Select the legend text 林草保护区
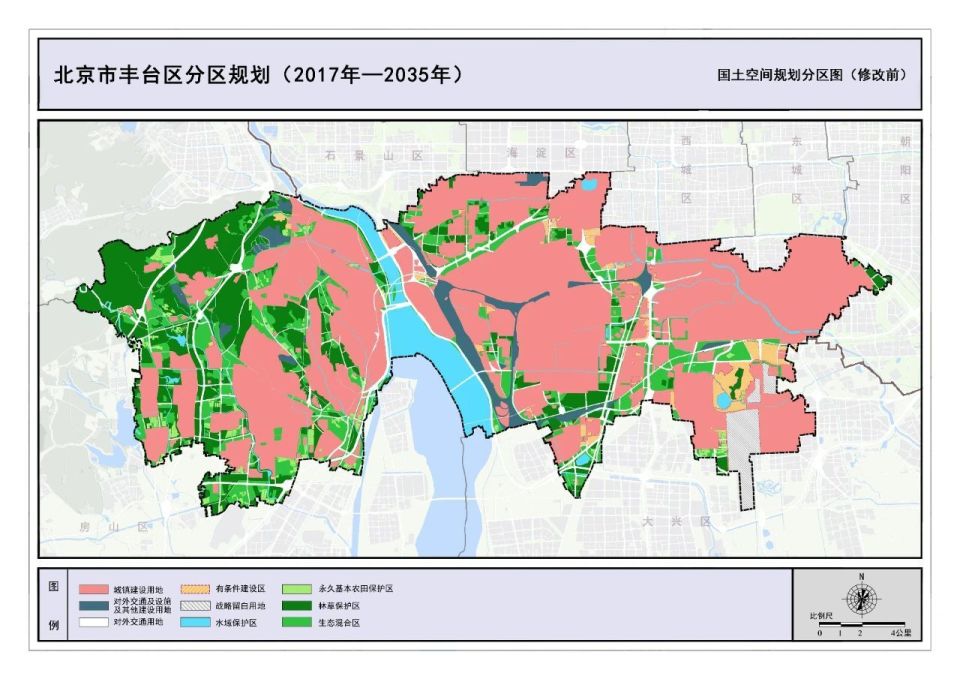 click(339, 606)
